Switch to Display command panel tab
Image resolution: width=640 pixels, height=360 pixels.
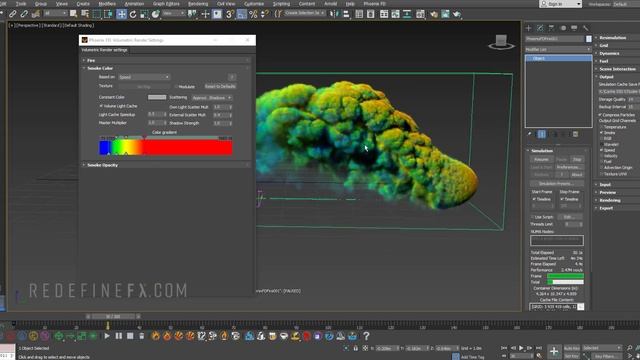click(x=574, y=28)
